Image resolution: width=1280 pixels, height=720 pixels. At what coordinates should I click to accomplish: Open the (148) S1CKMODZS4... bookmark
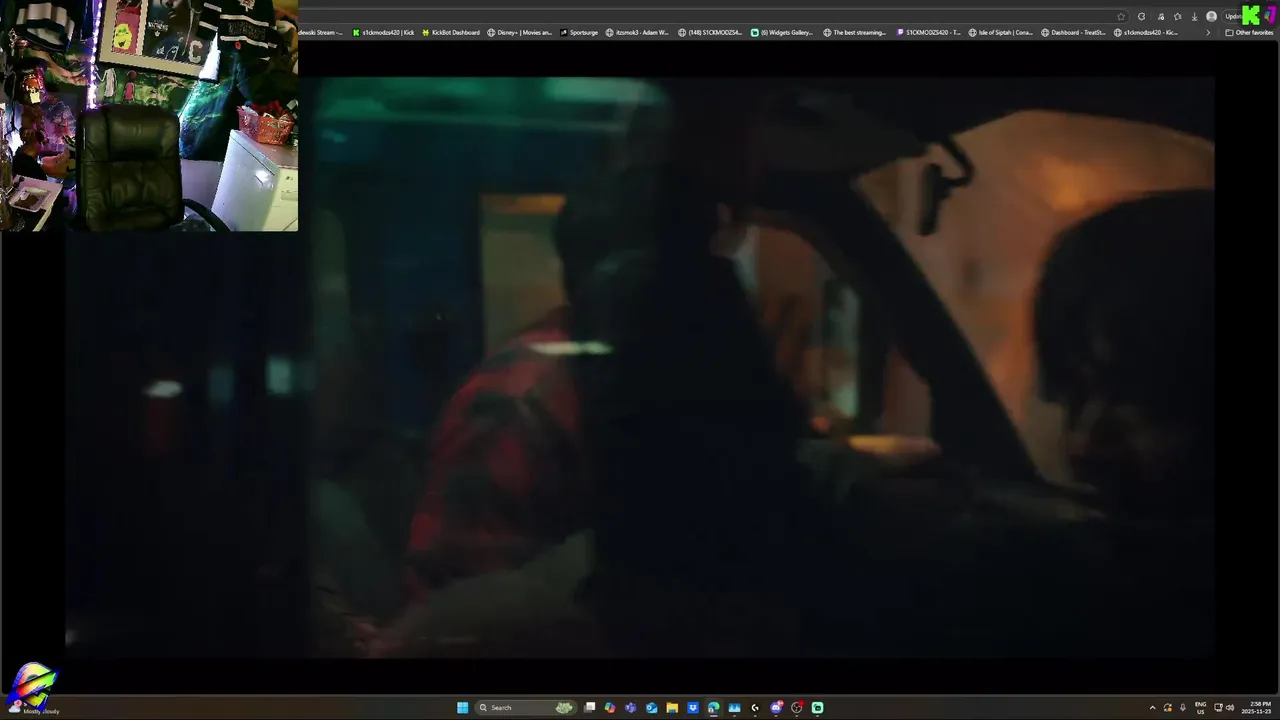710,32
